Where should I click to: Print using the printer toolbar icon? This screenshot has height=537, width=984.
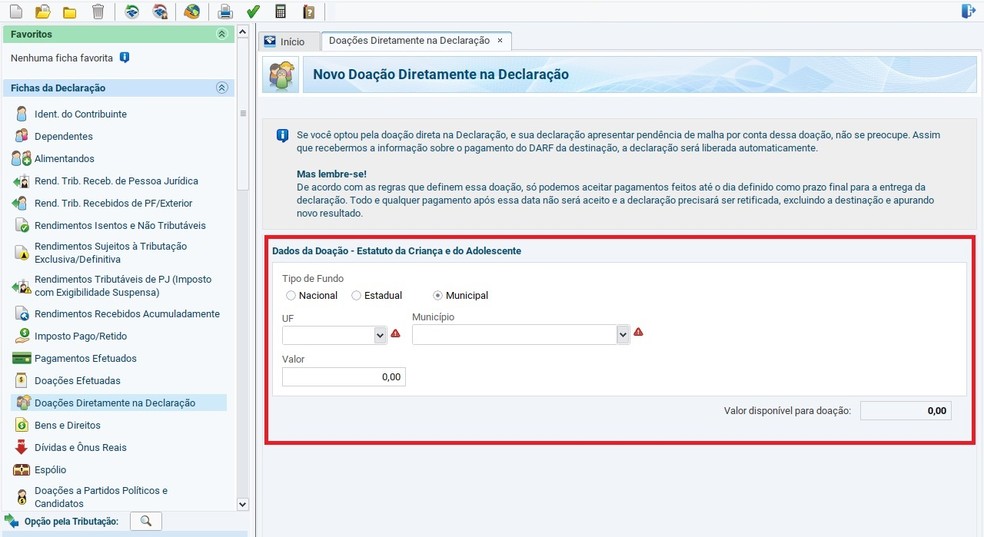pos(225,11)
